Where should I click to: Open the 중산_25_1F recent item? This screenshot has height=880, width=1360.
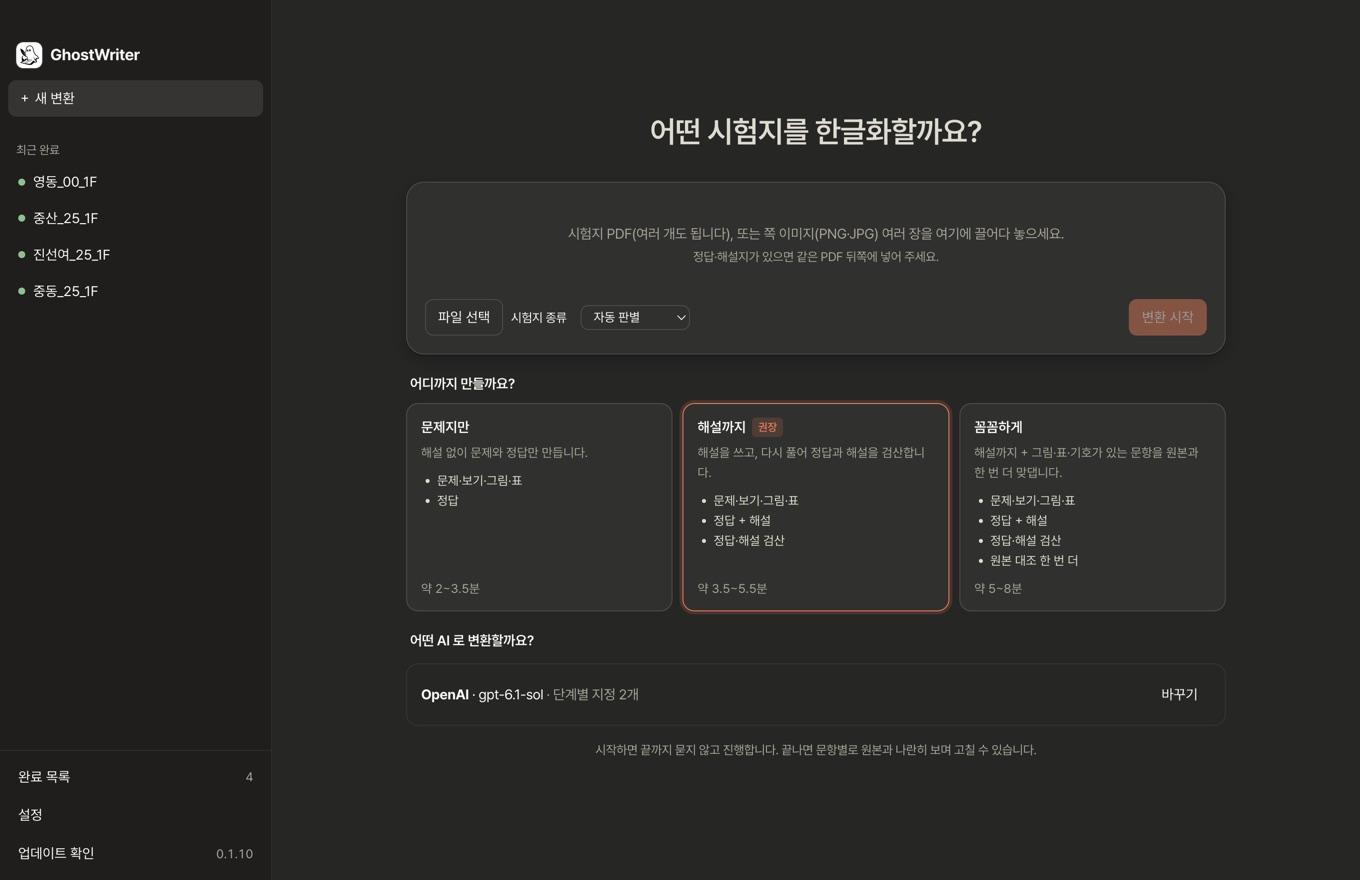point(136,218)
